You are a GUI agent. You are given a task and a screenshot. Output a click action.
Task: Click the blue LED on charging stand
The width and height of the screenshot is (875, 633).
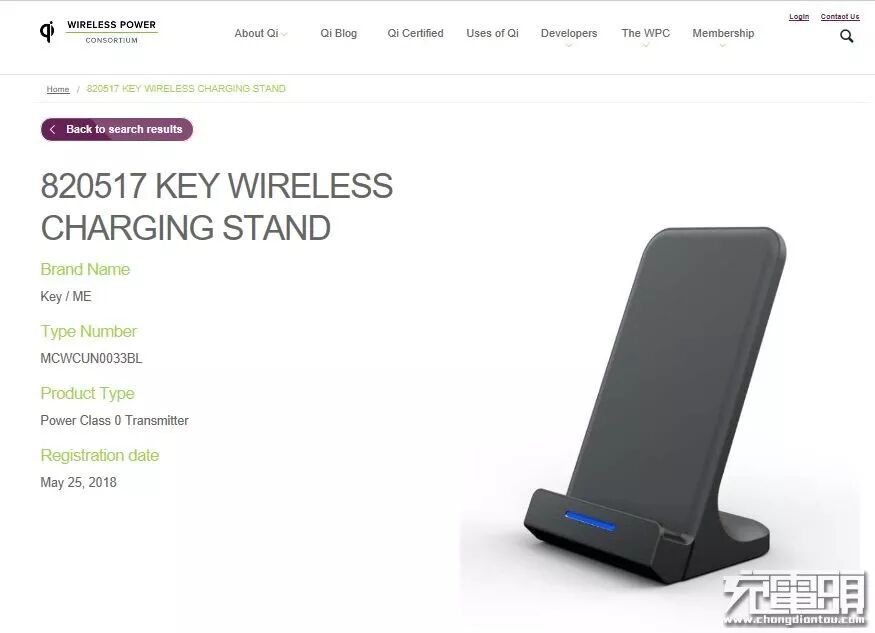pyautogui.click(x=589, y=520)
